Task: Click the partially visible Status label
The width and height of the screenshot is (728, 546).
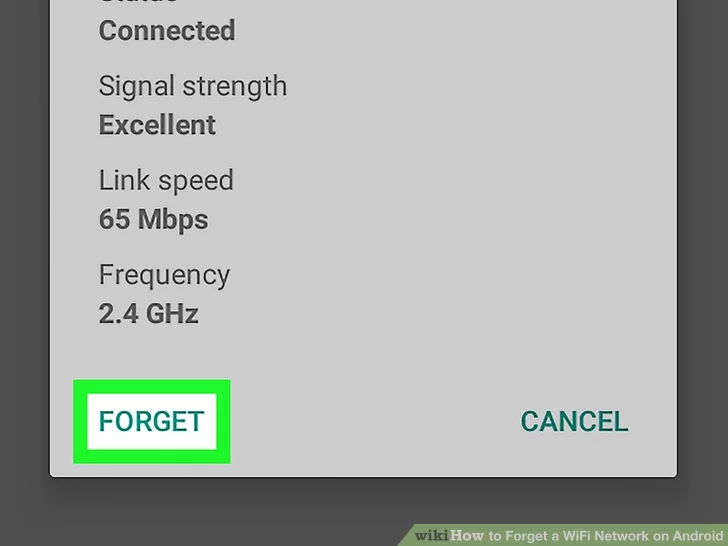Action: (x=138, y=2)
